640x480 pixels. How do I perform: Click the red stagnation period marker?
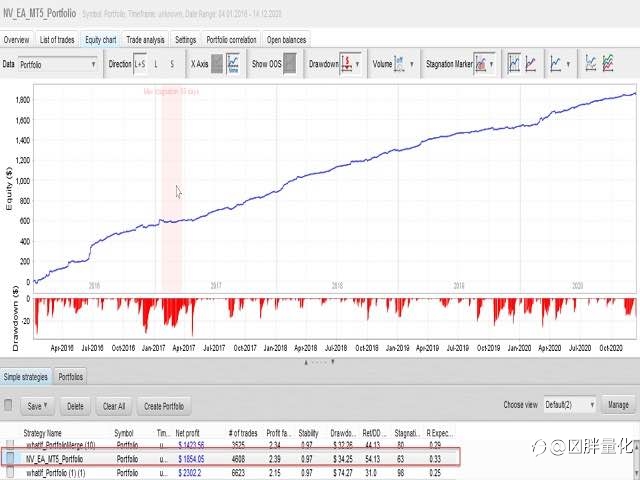(x=171, y=188)
